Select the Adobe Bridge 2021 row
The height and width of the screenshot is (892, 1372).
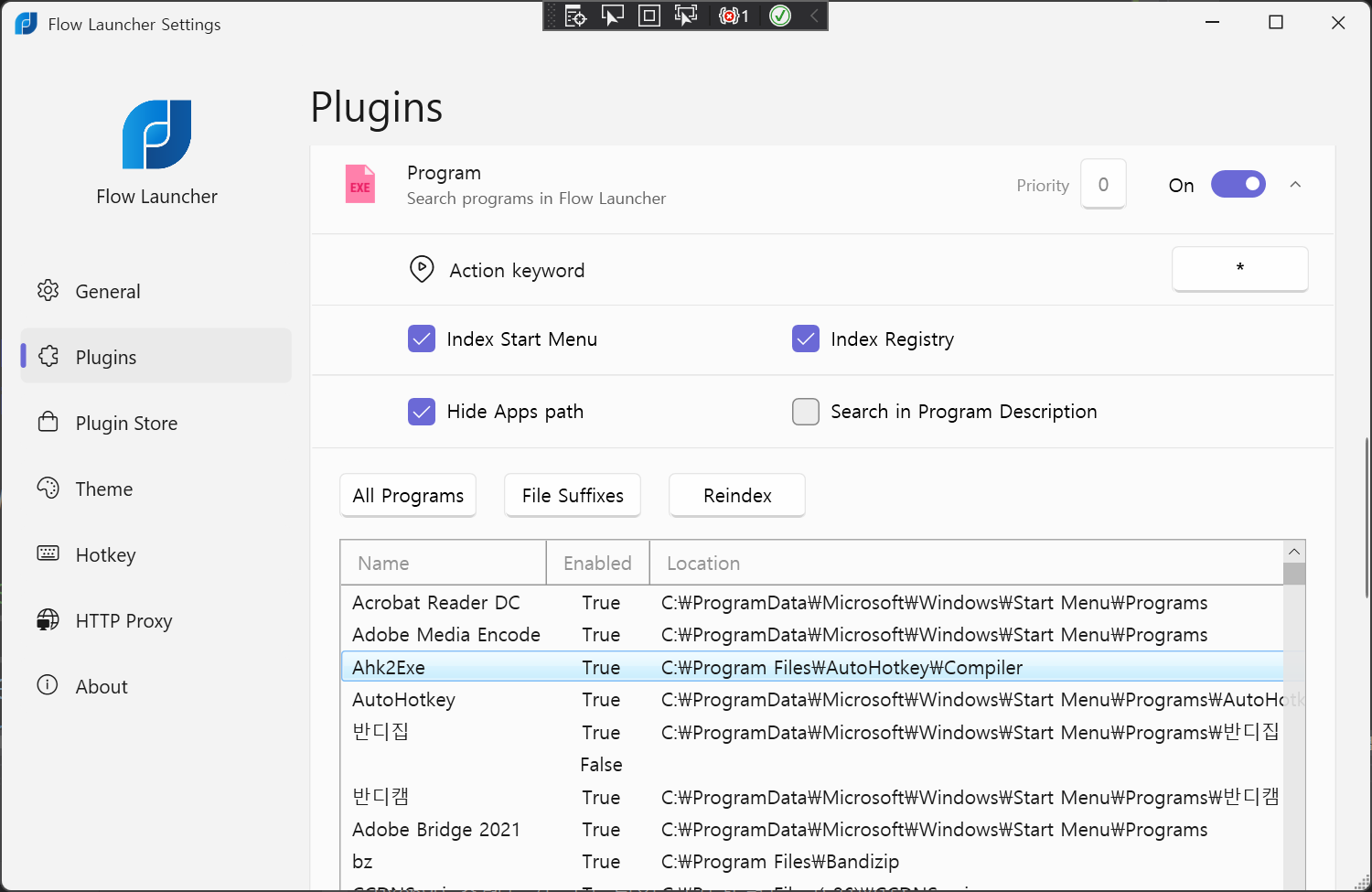click(812, 830)
